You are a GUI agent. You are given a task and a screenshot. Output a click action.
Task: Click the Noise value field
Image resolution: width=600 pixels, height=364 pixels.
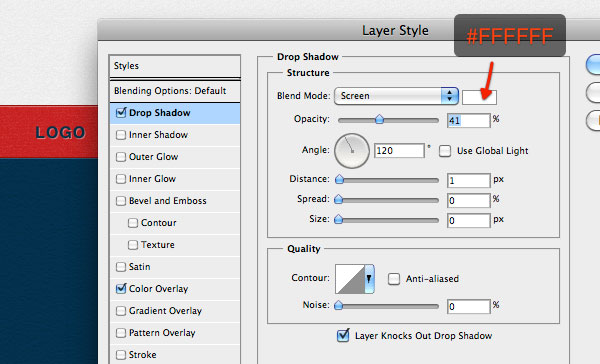pyautogui.click(x=468, y=307)
